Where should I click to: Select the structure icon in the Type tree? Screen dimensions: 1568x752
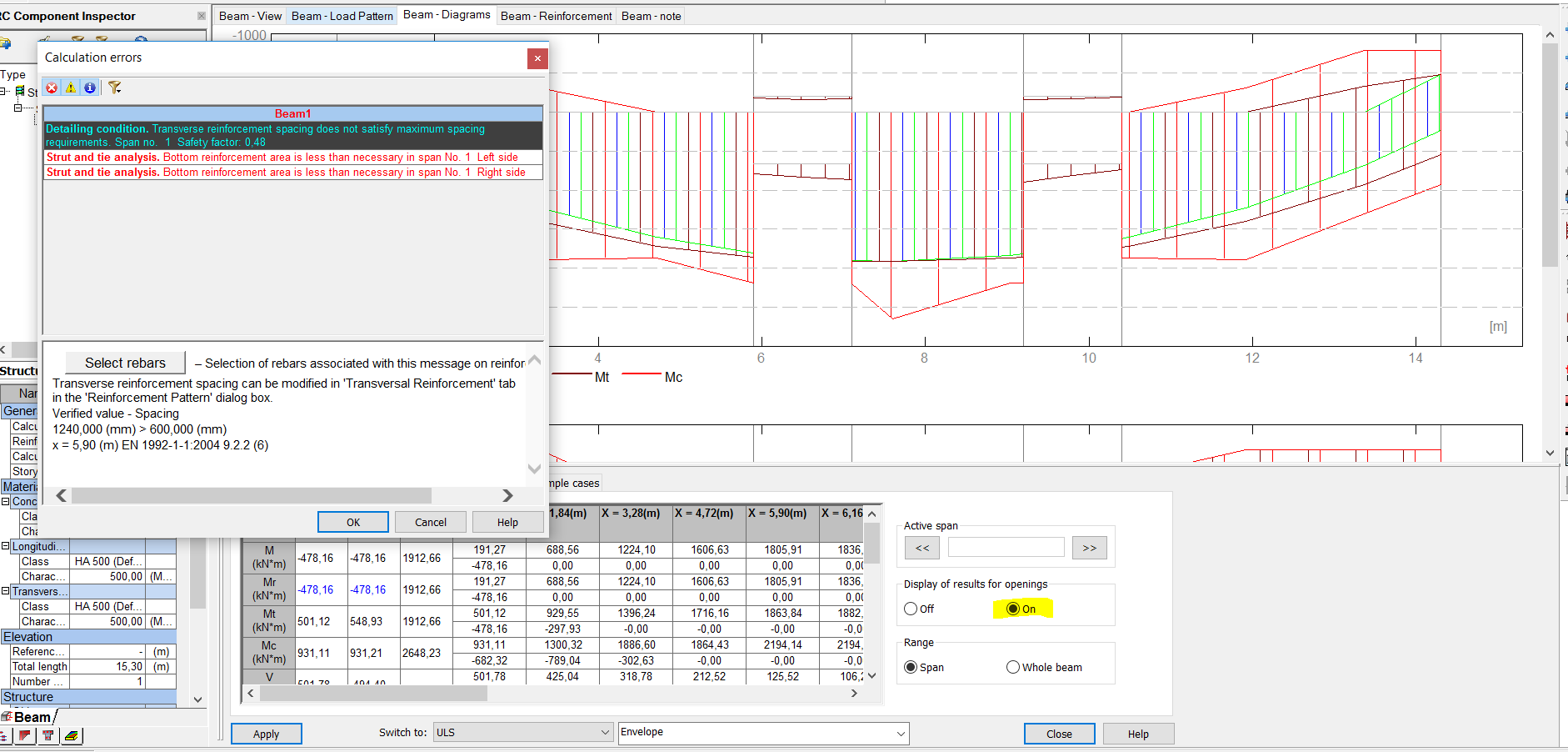[x=20, y=92]
